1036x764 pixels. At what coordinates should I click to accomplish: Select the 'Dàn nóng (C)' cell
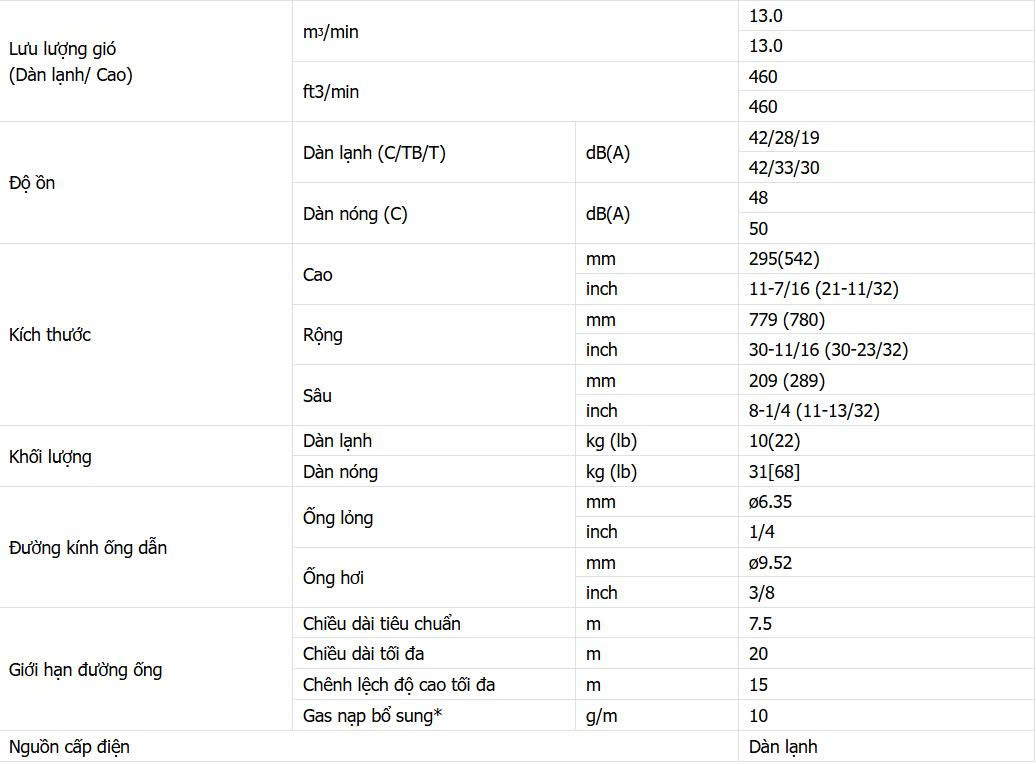(x=355, y=214)
